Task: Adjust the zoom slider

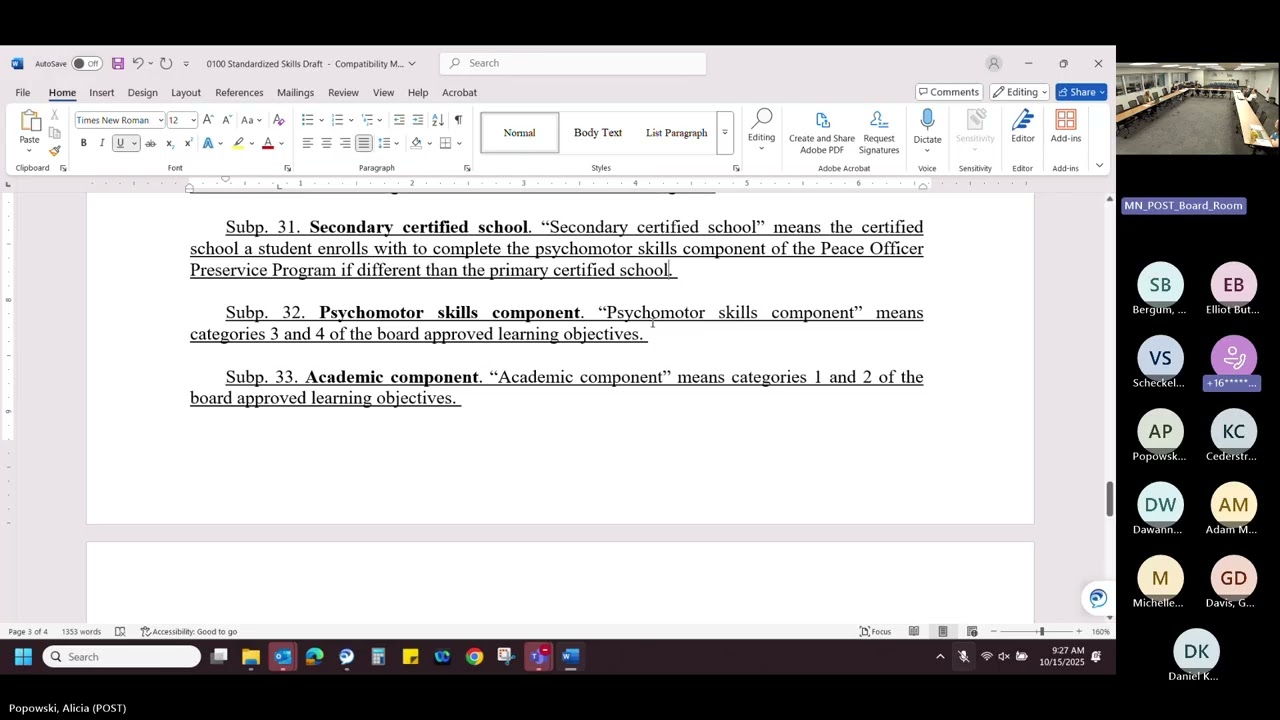Action: (x=1041, y=632)
